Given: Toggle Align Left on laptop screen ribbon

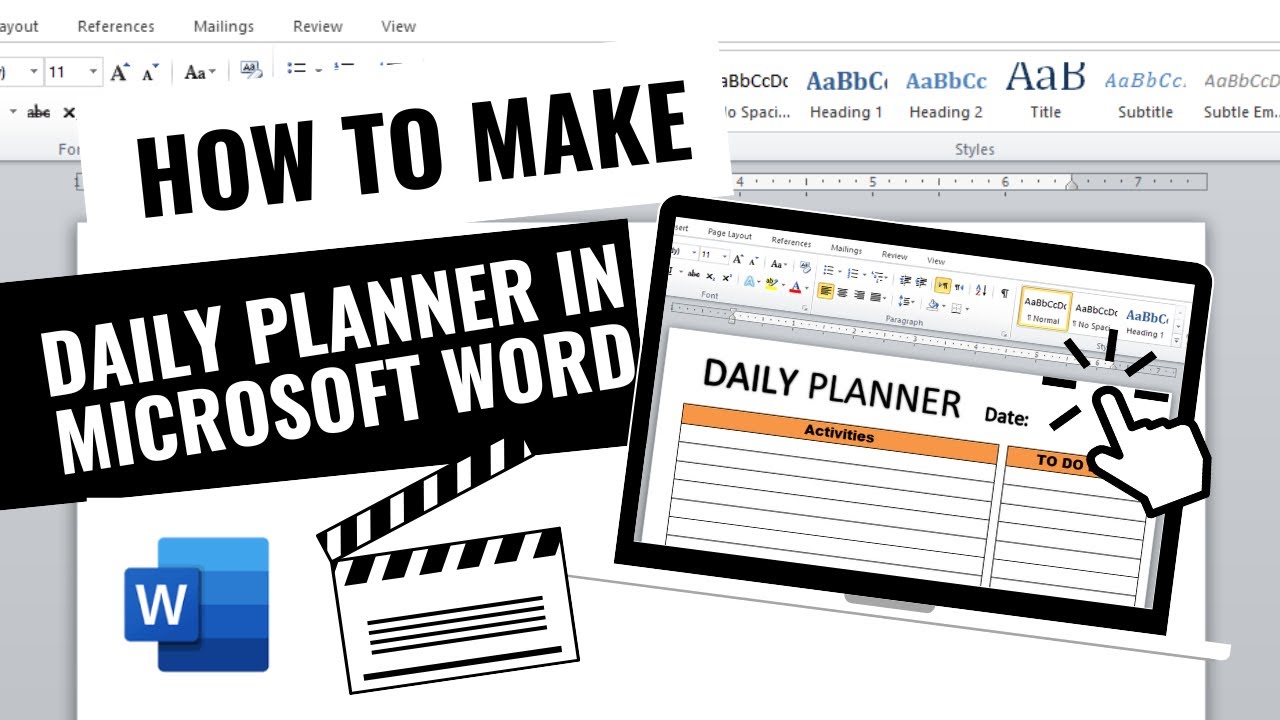Looking at the screenshot, I should point(825,290).
